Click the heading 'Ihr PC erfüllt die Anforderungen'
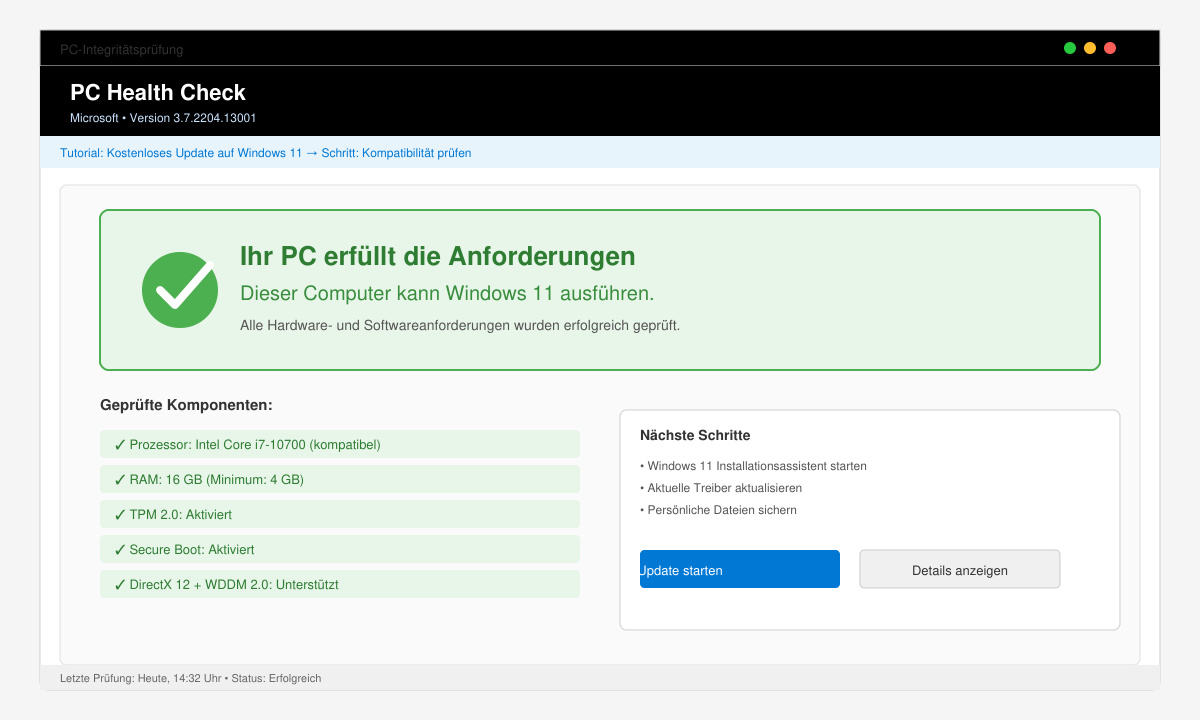This screenshot has width=1200, height=720. coord(438,256)
